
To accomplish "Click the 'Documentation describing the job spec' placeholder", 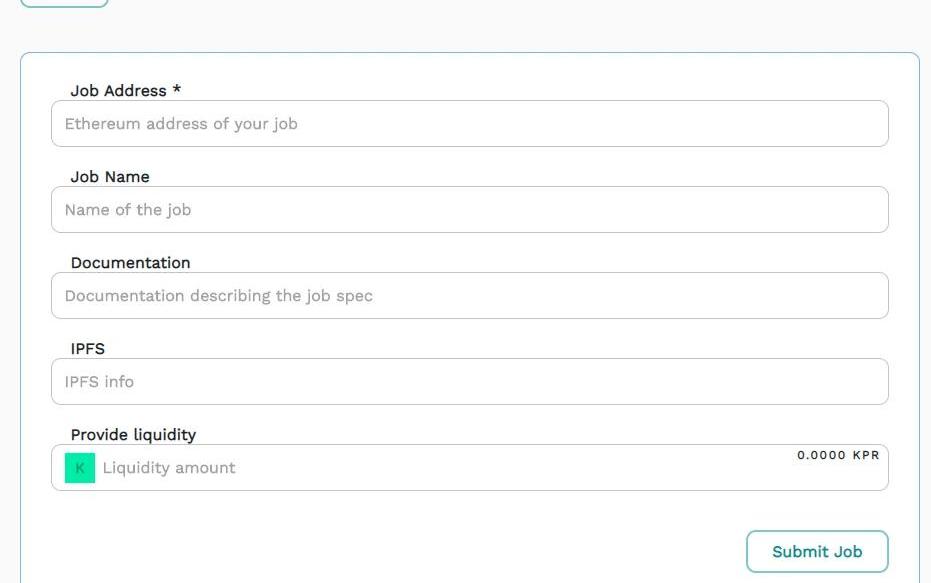I will (219, 296).
